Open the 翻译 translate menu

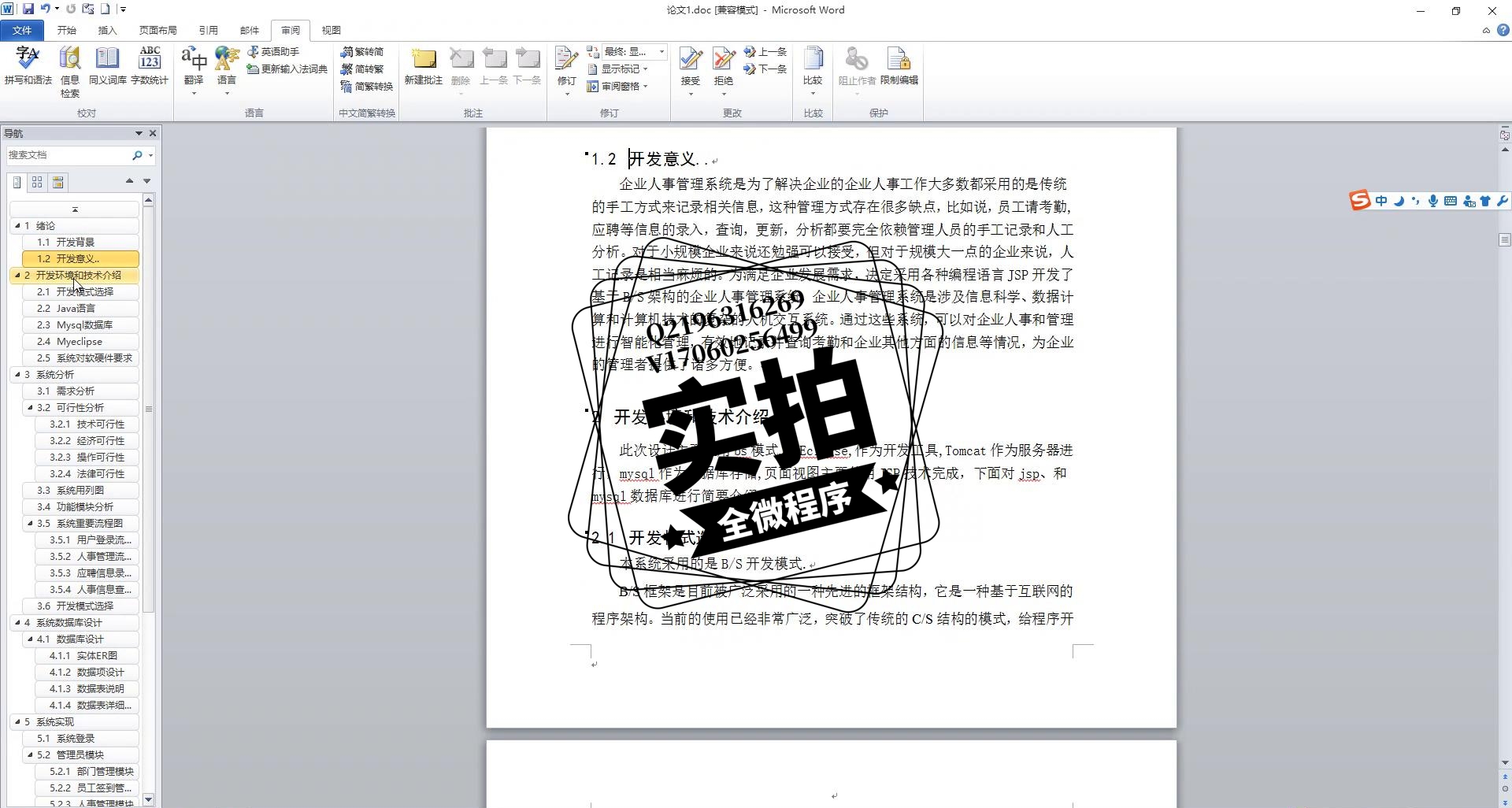[x=194, y=71]
